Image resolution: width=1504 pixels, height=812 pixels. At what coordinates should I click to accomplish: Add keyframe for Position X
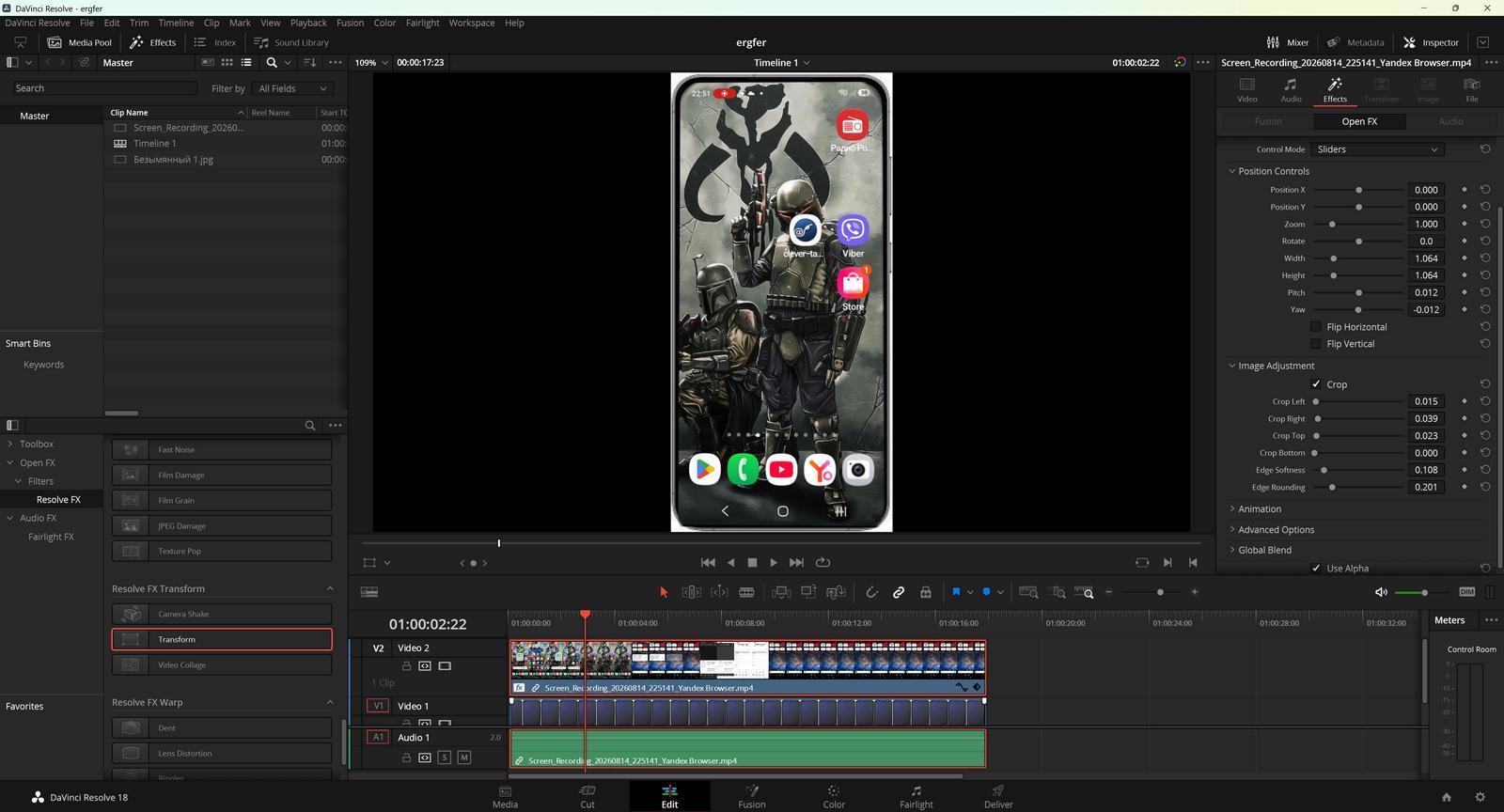1464,190
